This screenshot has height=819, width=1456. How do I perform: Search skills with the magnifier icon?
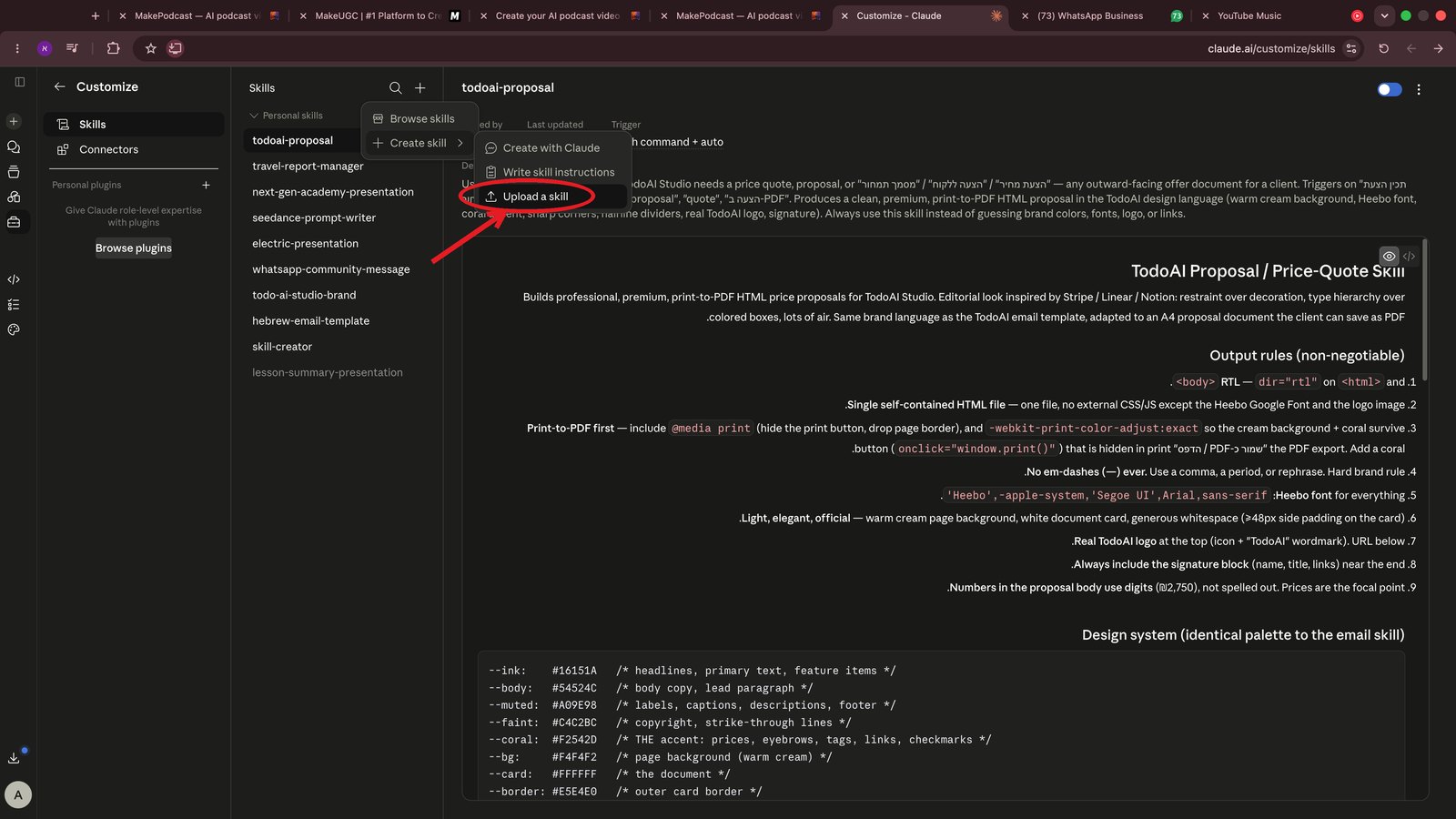(396, 87)
